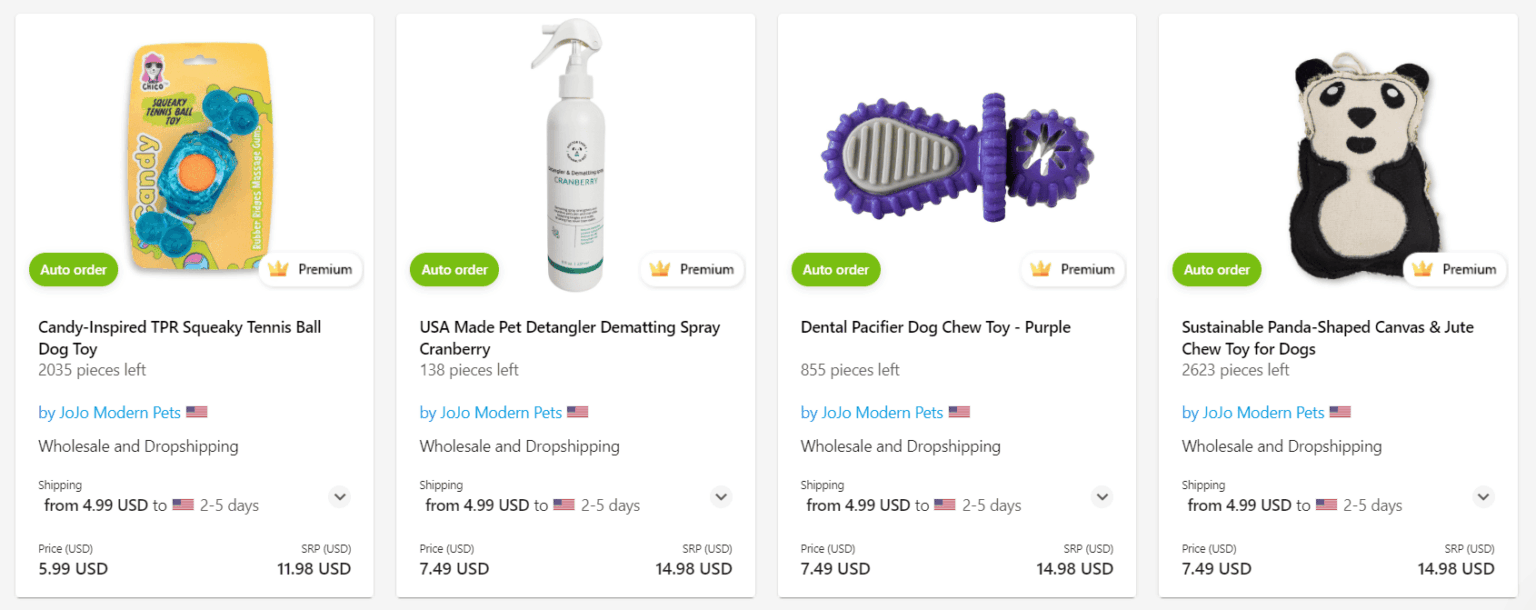Open the JoJo Modern Pets link on the first card

pyautogui.click(x=110, y=412)
